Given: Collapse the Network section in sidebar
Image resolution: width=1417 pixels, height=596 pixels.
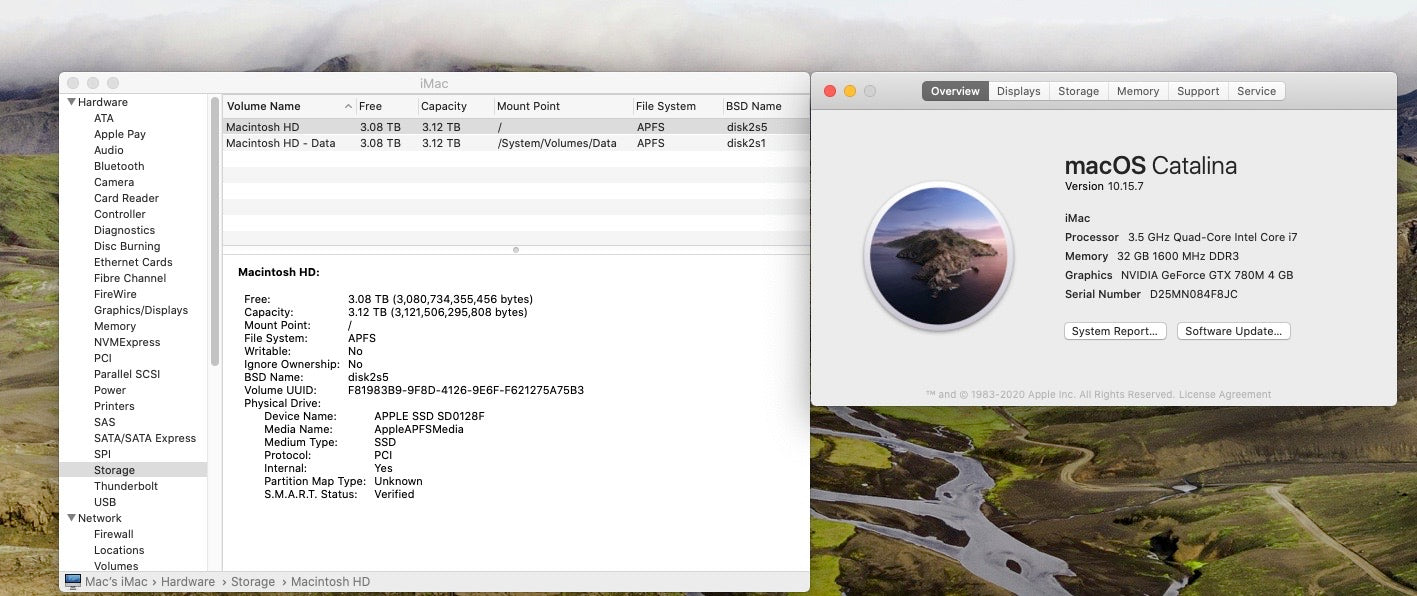Looking at the screenshot, I should [x=70, y=517].
